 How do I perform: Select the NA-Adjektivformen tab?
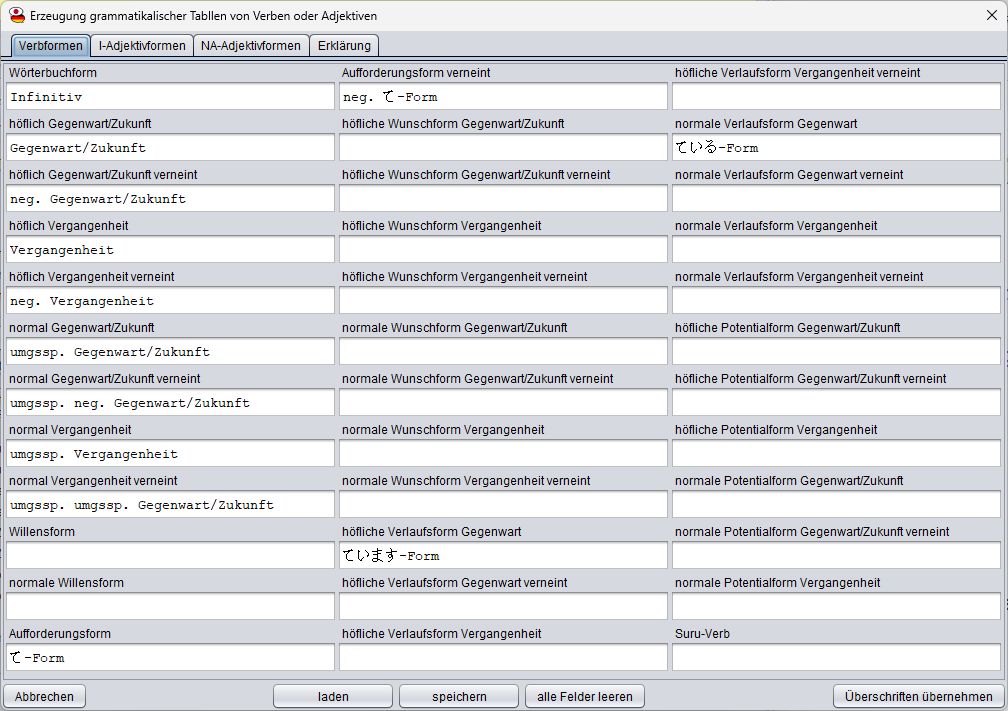point(250,46)
